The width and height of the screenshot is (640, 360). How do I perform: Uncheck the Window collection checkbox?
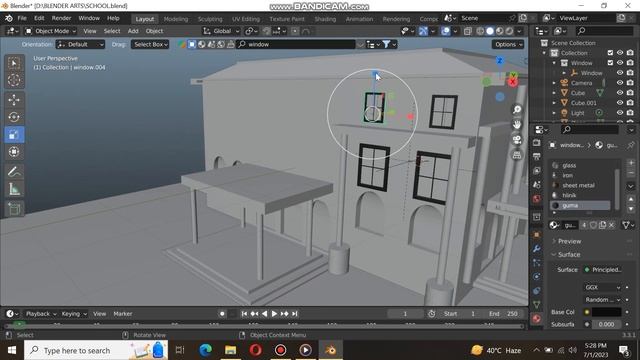click(x=610, y=63)
